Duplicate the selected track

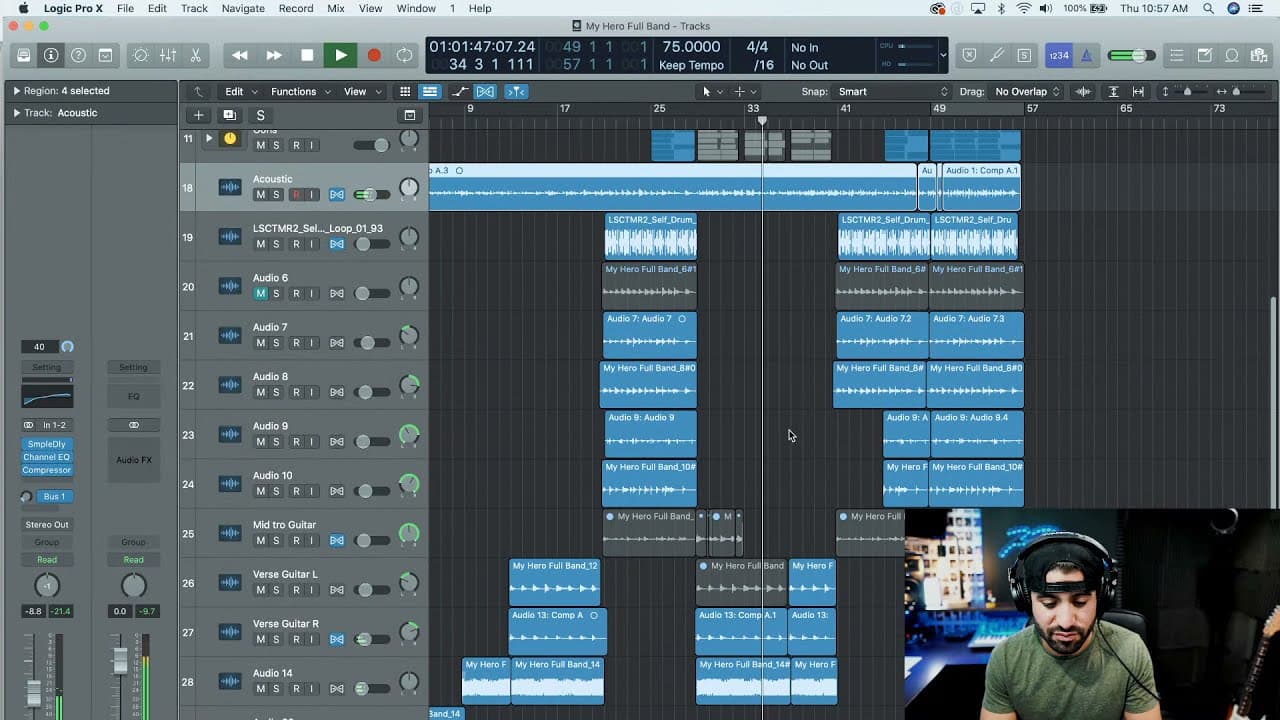pyautogui.click(x=229, y=115)
